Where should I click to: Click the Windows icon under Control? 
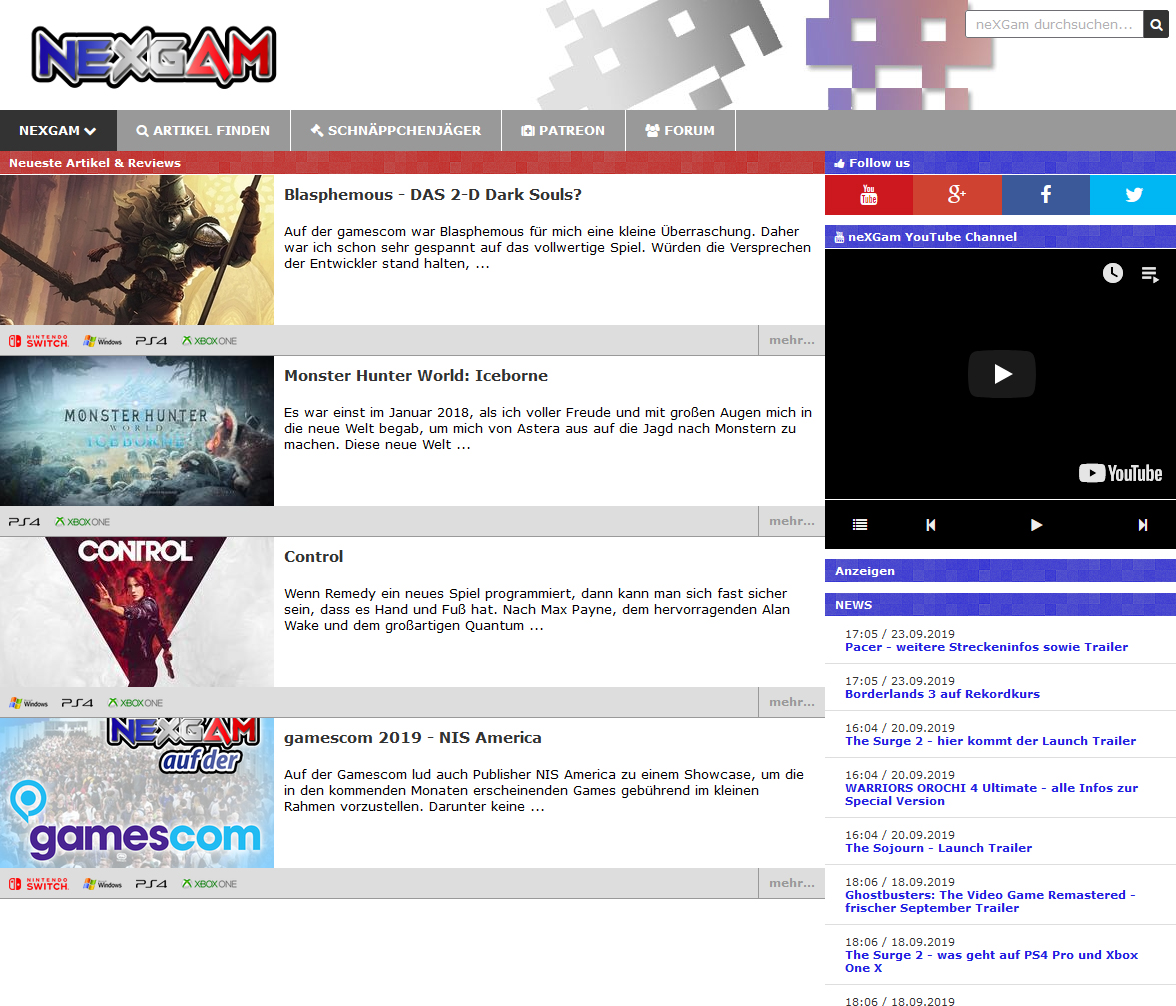point(28,703)
